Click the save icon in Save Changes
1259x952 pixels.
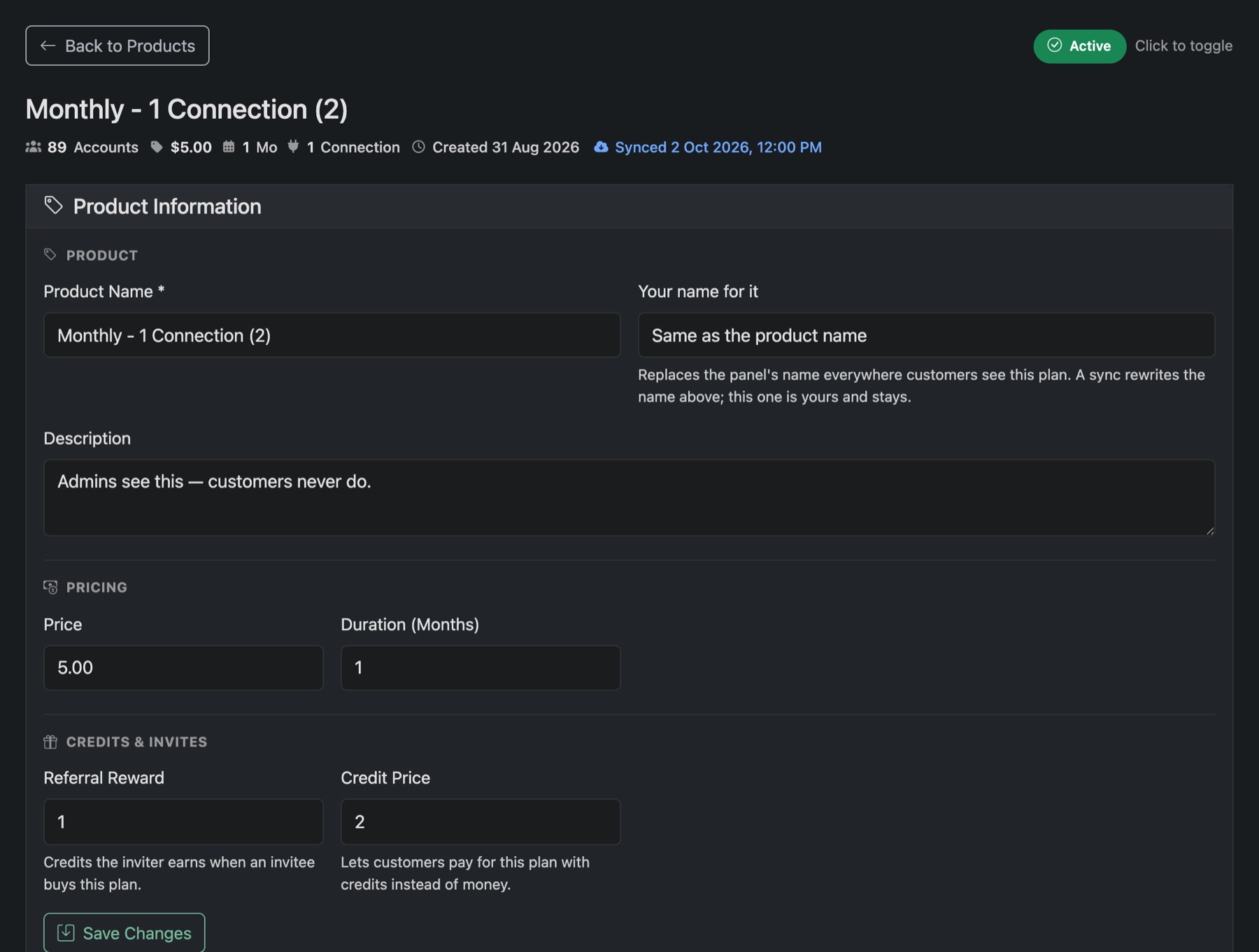pyautogui.click(x=66, y=932)
